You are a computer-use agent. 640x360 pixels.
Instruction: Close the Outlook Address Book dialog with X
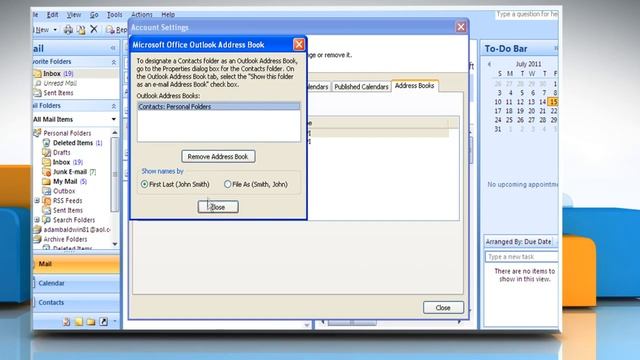click(x=299, y=44)
